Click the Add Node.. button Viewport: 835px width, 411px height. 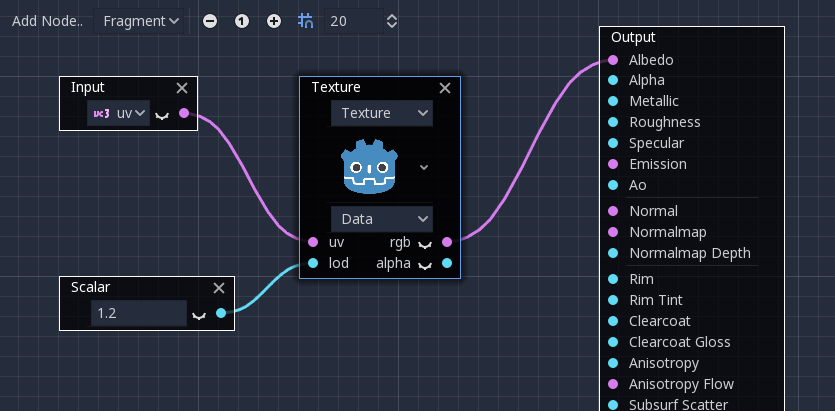[47, 21]
